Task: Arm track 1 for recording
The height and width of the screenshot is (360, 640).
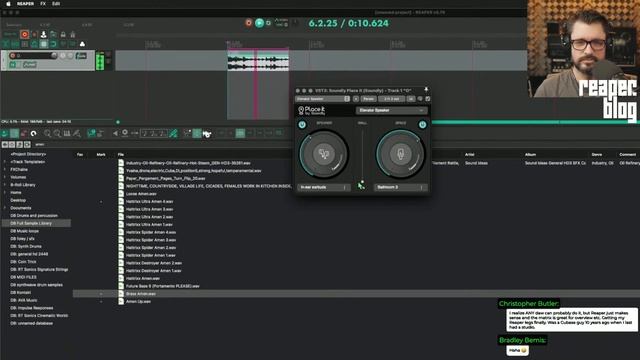Action: click(12, 56)
